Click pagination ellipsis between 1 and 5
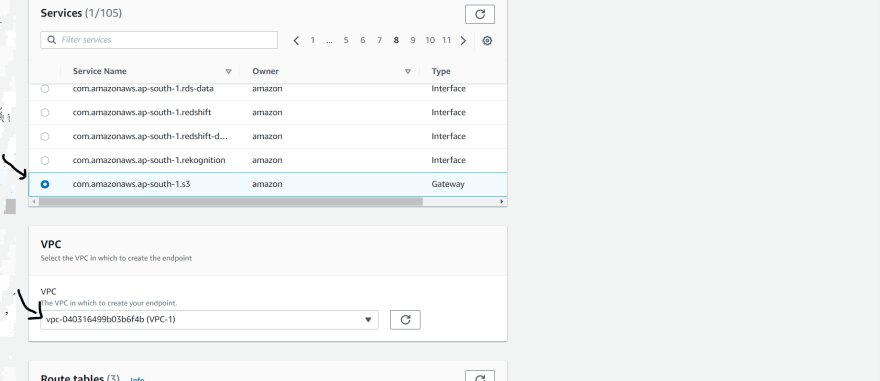 [329, 40]
